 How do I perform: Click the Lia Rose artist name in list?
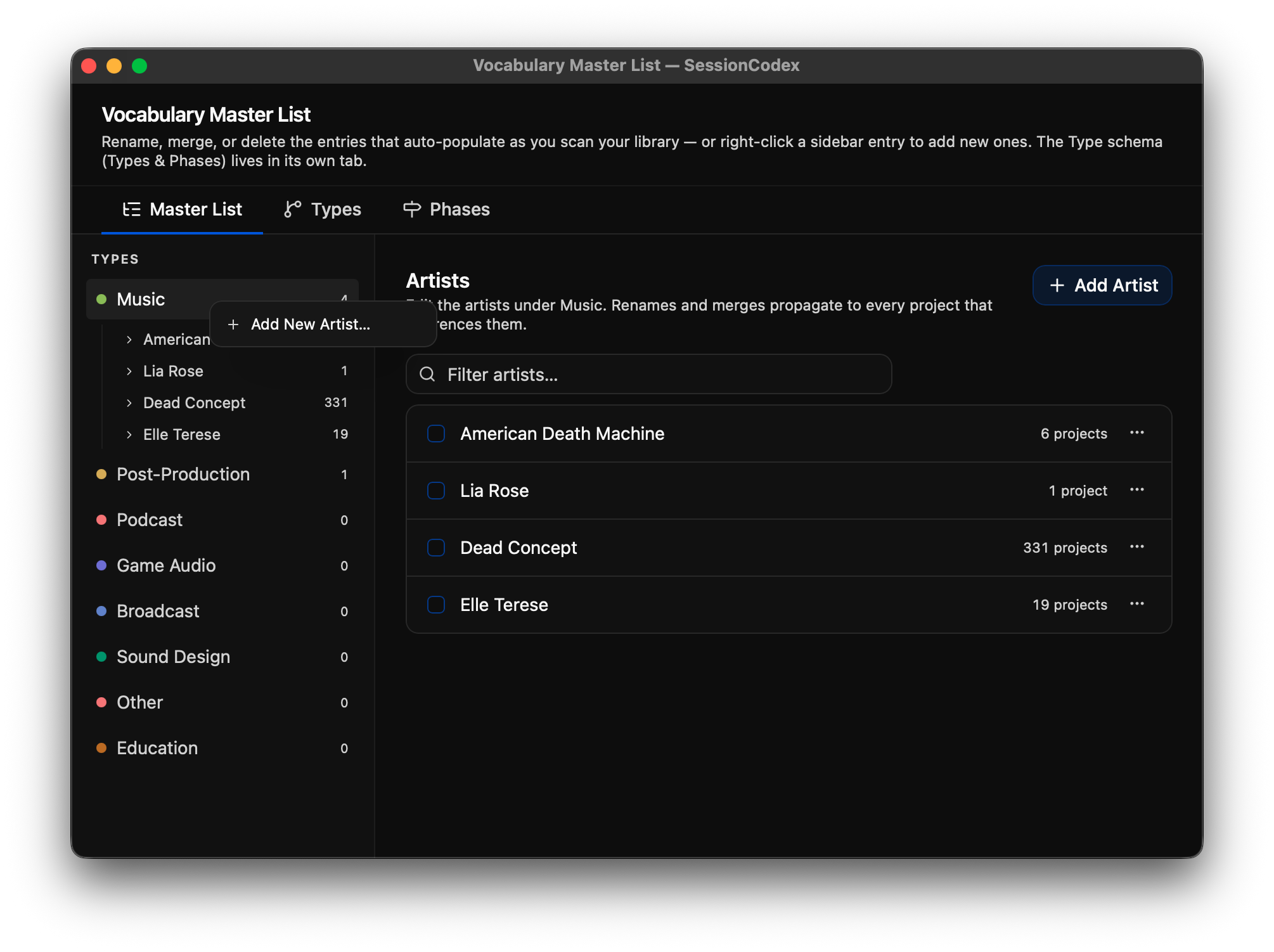click(494, 491)
